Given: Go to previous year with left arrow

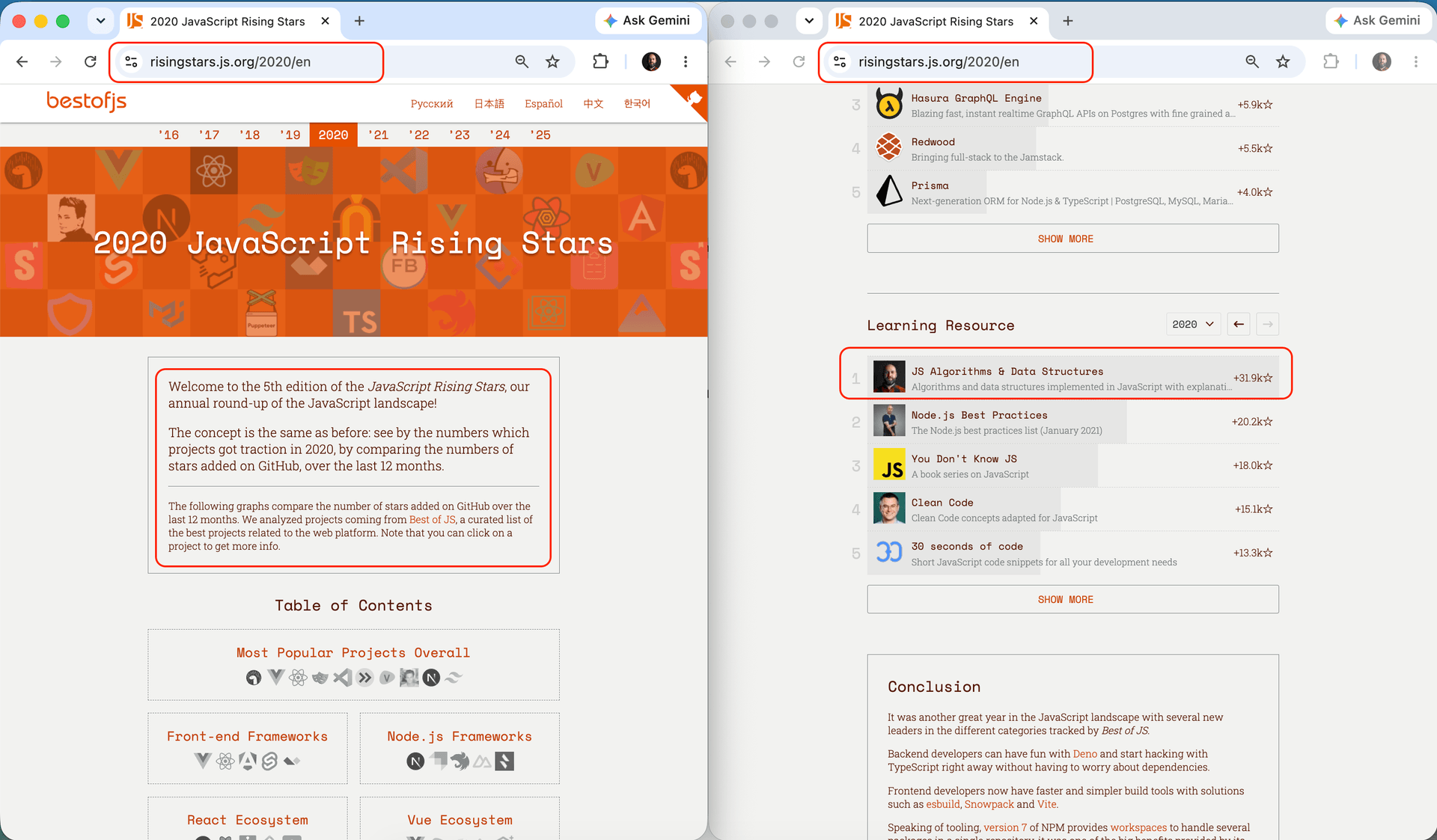Looking at the screenshot, I should [1239, 324].
